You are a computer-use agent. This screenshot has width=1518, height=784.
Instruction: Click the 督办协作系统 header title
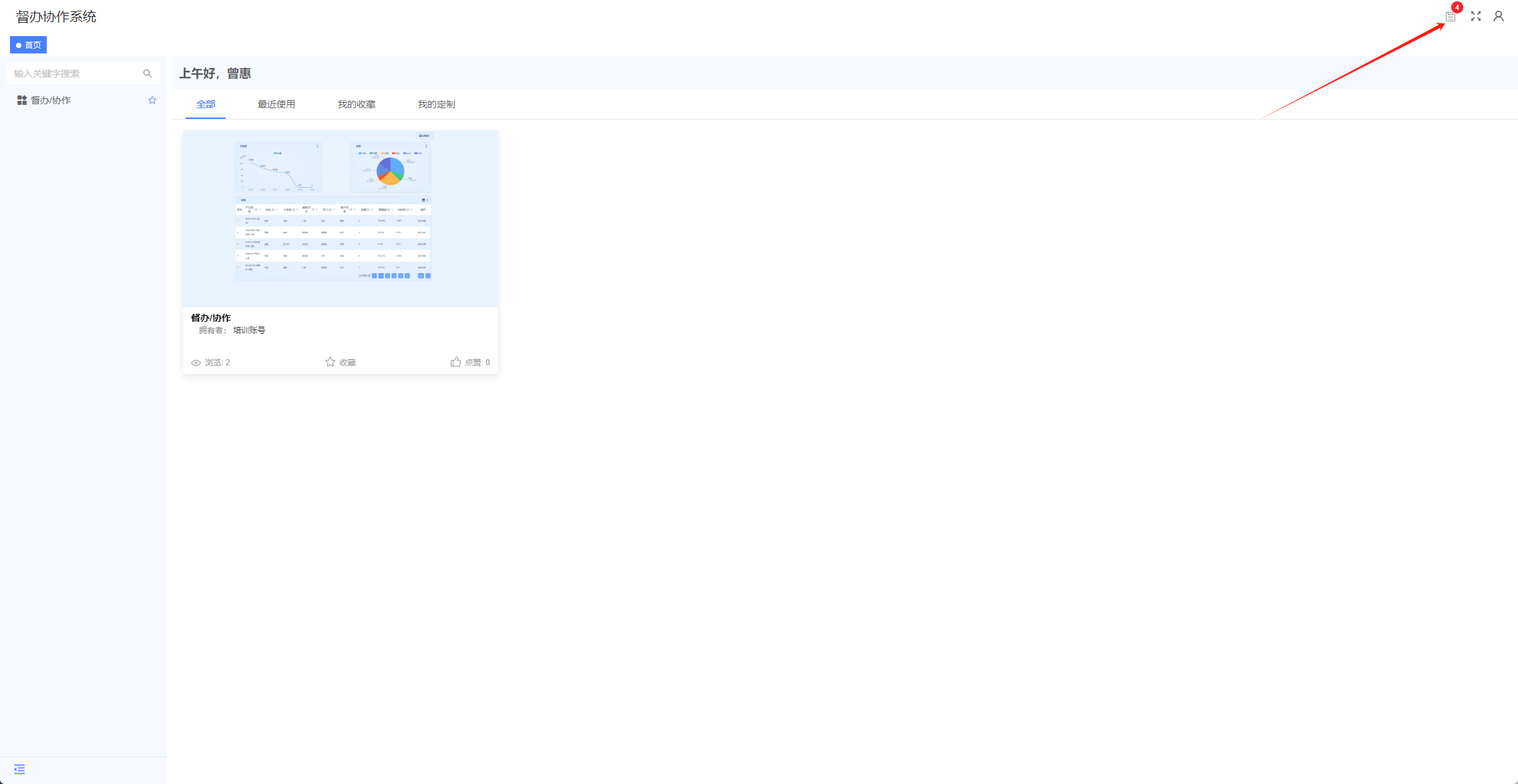point(56,17)
